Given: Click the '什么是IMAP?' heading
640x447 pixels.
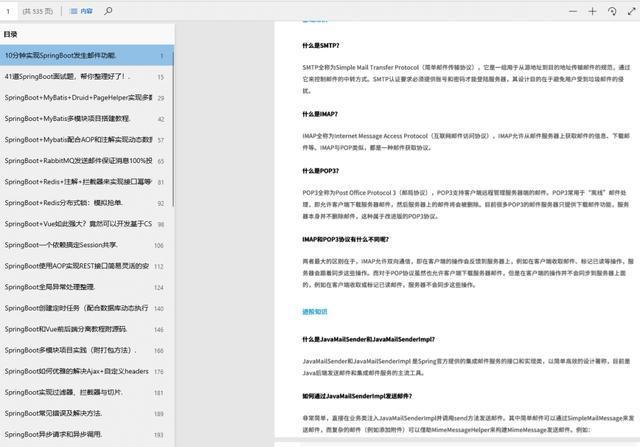Looking at the screenshot, I should [x=320, y=114].
